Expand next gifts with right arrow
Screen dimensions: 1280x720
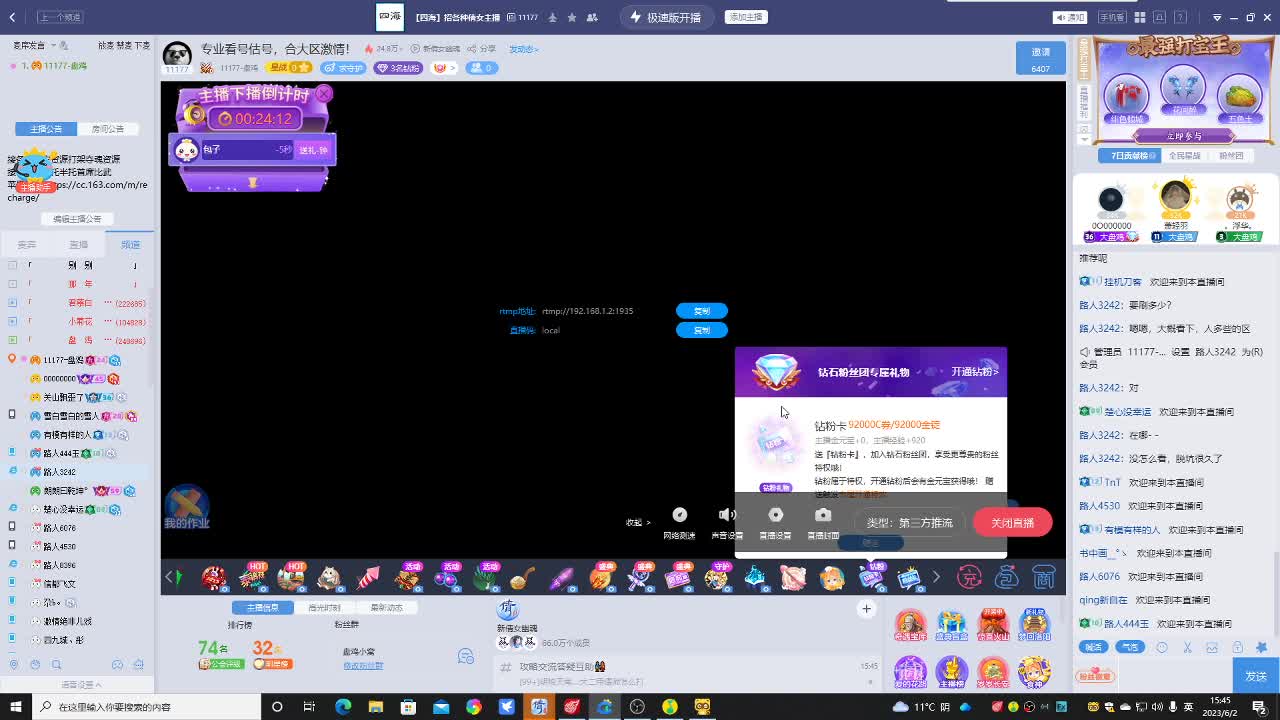936,577
